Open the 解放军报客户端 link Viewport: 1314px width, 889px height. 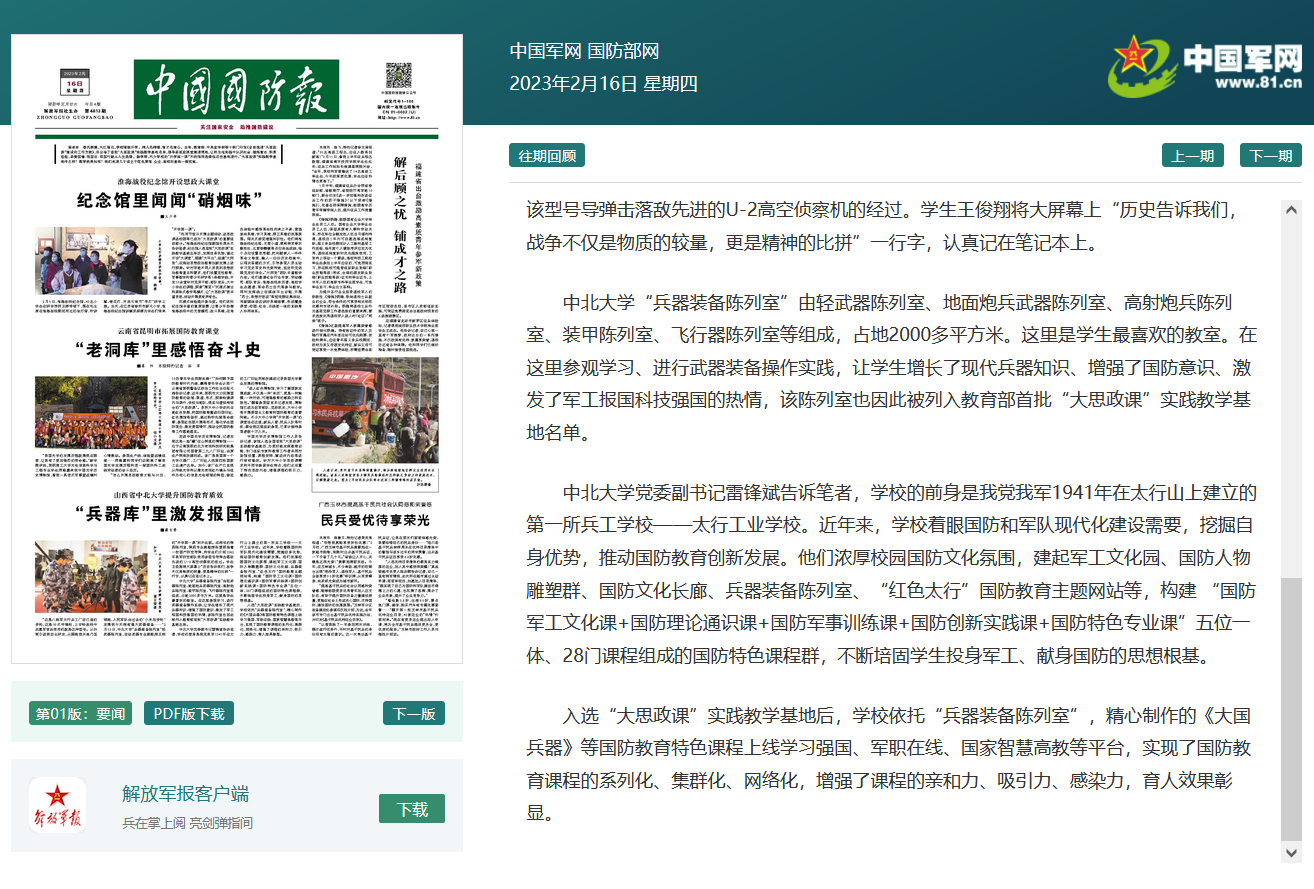185,794
